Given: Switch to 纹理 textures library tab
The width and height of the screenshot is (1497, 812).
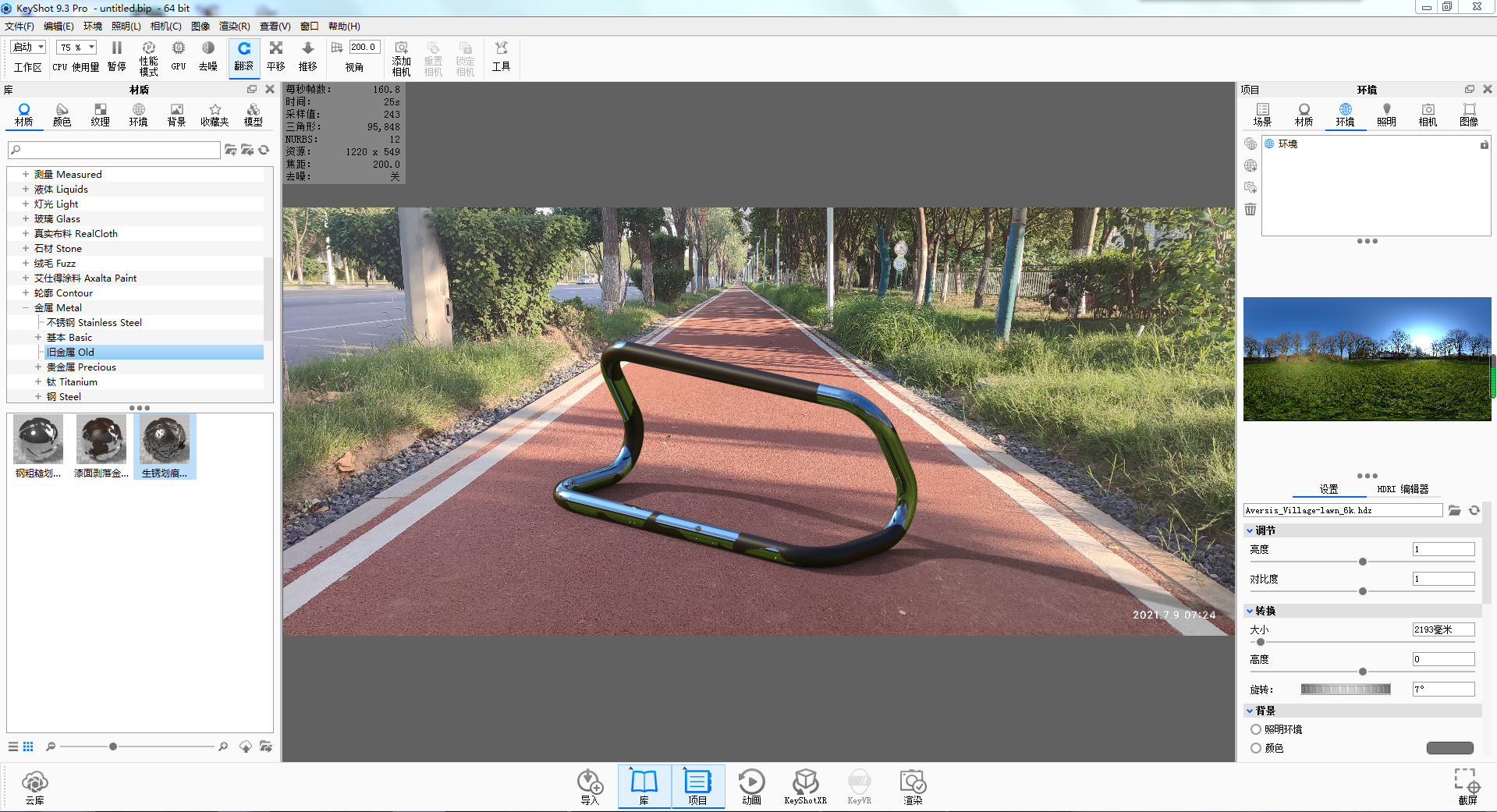Looking at the screenshot, I should click(x=100, y=115).
